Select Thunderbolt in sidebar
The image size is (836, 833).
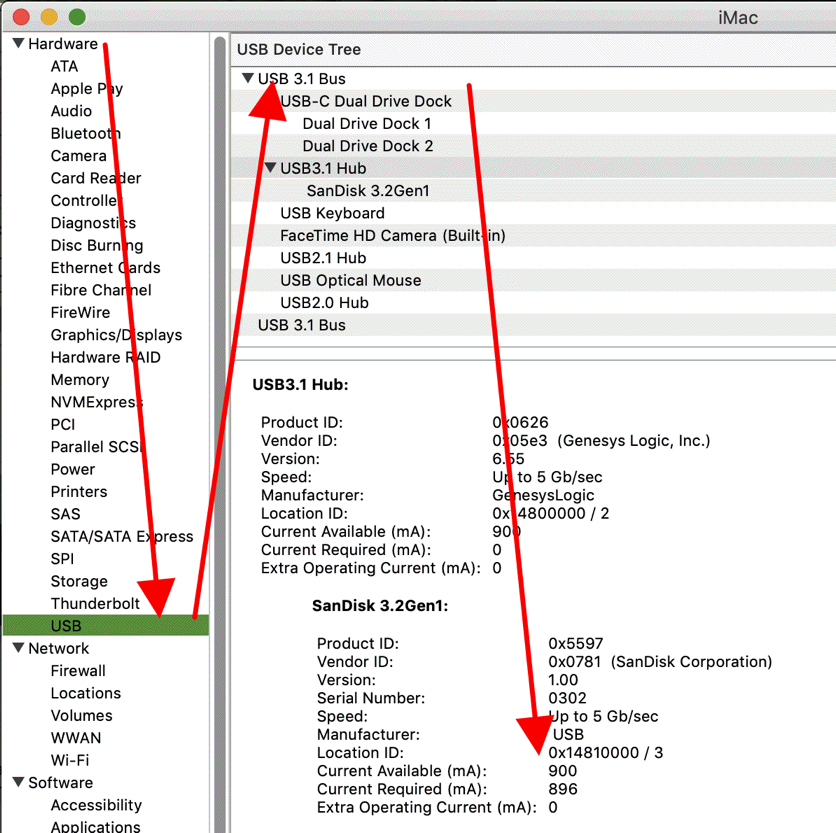point(95,604)
